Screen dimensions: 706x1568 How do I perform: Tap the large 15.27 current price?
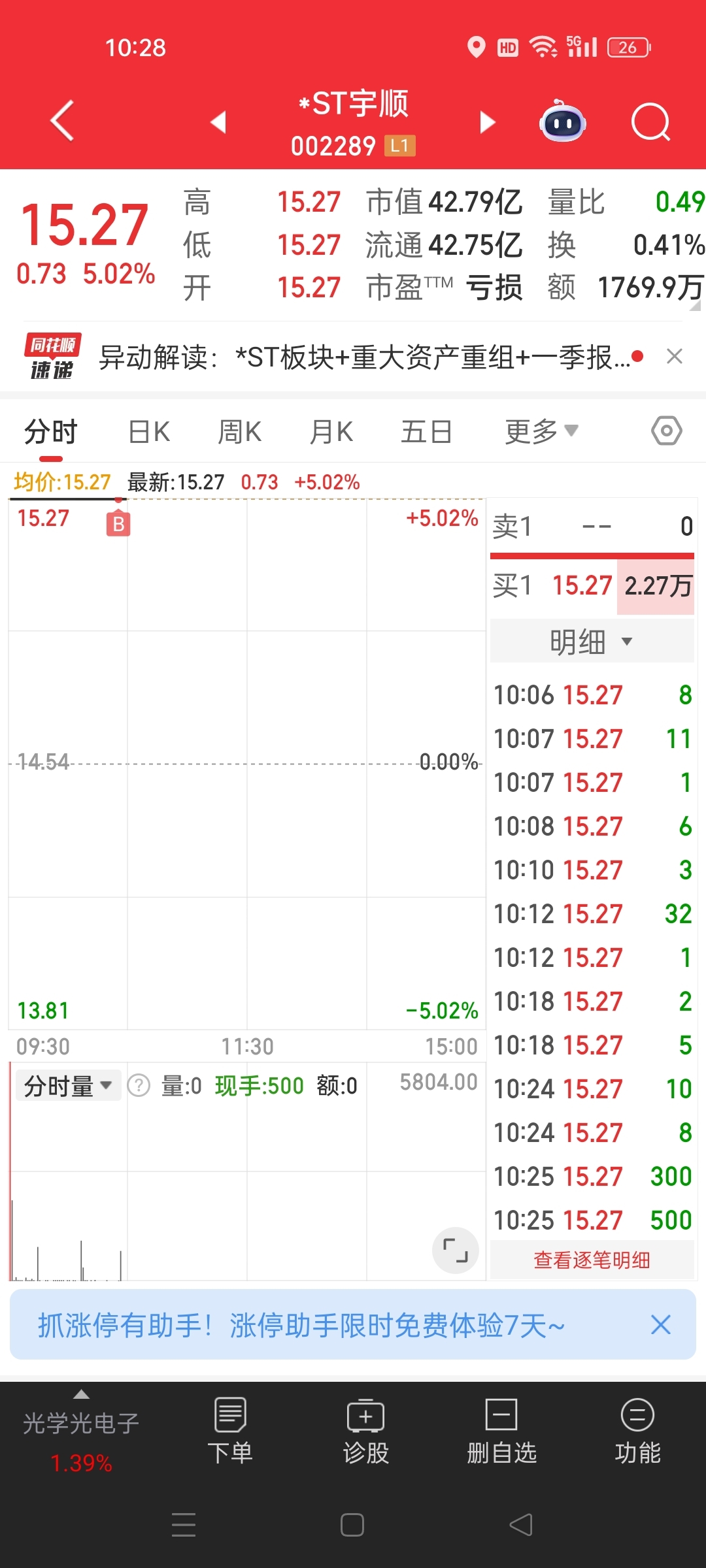(84, 225)
